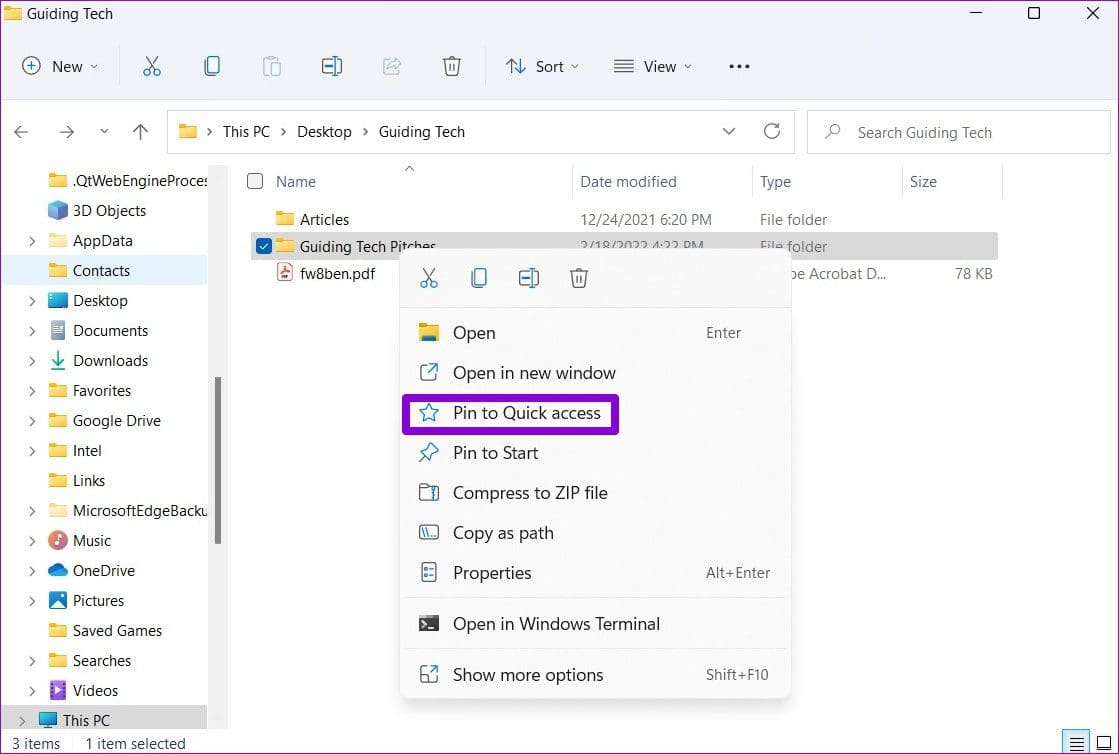
Task: Click the Copy icon in the top toolbar
Action: click(212, 66)
